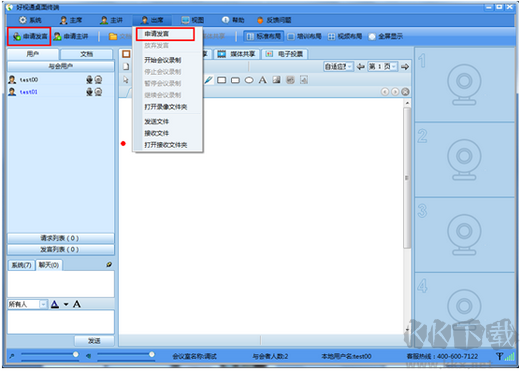Click the round left-arrow tab scroll button
The height and width of the screenshot is (371, 520).
(x=385, y=92)
